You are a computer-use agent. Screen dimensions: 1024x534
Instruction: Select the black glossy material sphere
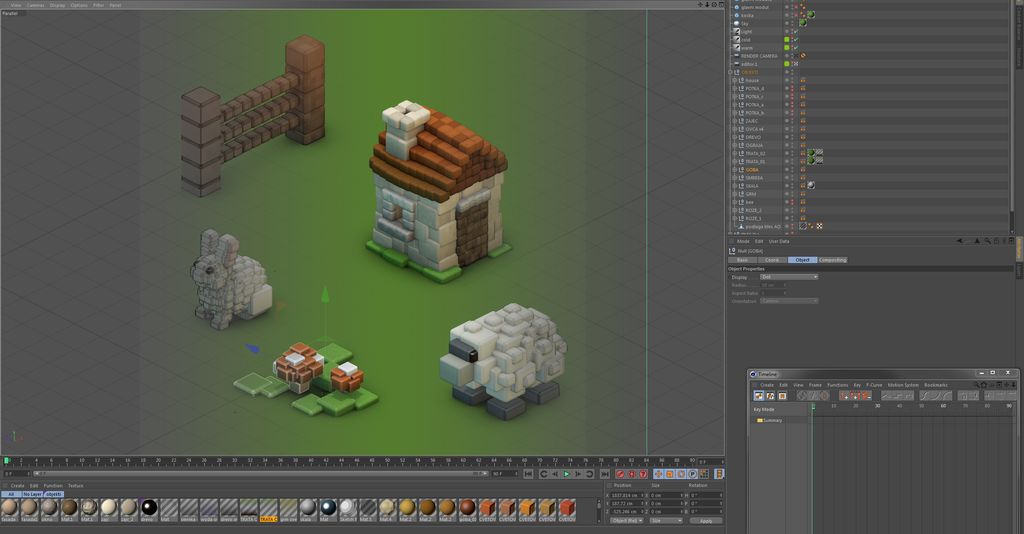click(x=148, y=507)
